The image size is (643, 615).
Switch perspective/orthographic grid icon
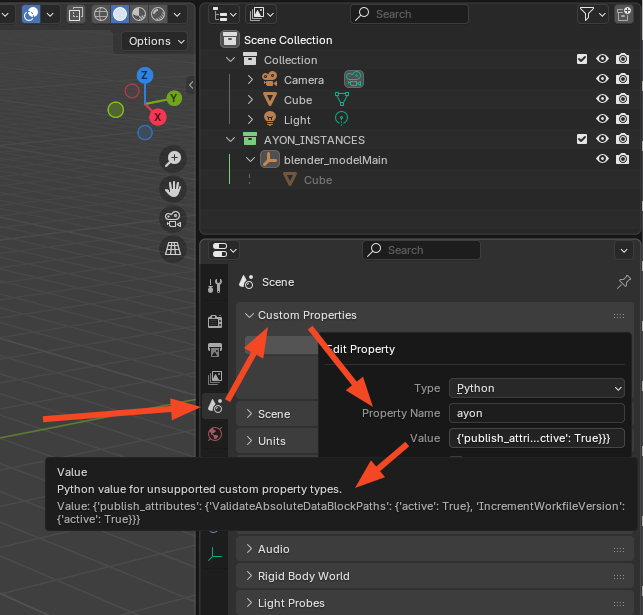(x=173, y=248)
